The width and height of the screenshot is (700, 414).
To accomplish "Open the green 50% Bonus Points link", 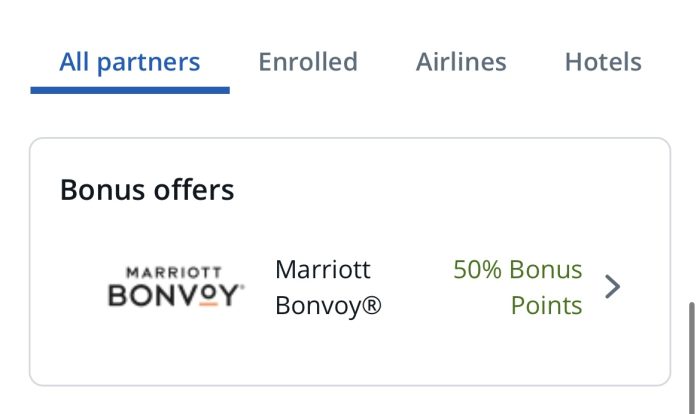I will coord(518,287).
